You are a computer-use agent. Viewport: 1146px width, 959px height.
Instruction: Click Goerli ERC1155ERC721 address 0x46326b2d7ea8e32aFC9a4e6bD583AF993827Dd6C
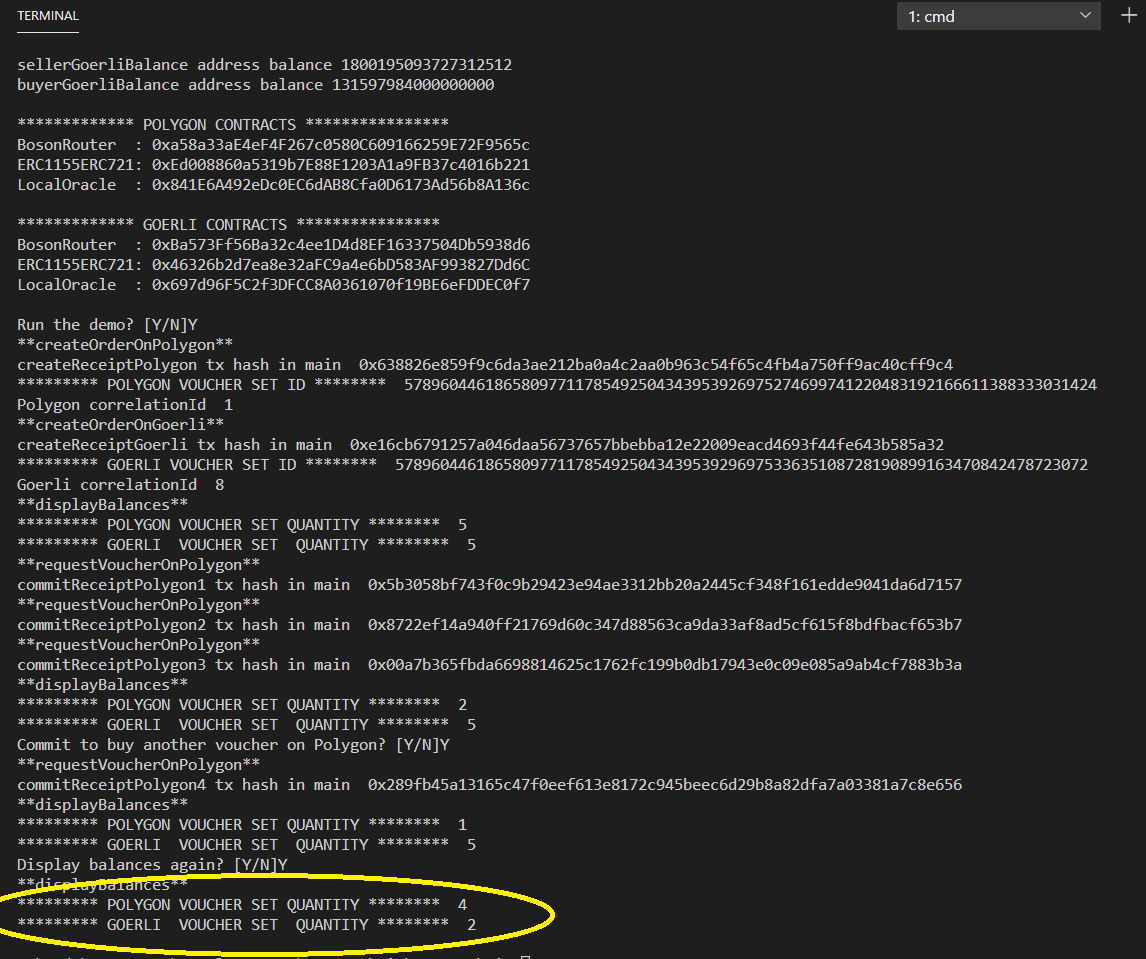341,265
